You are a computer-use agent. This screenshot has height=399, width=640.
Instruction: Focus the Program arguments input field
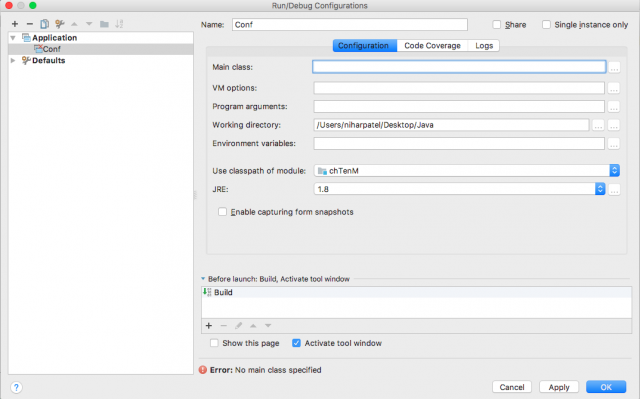[459, 106]
